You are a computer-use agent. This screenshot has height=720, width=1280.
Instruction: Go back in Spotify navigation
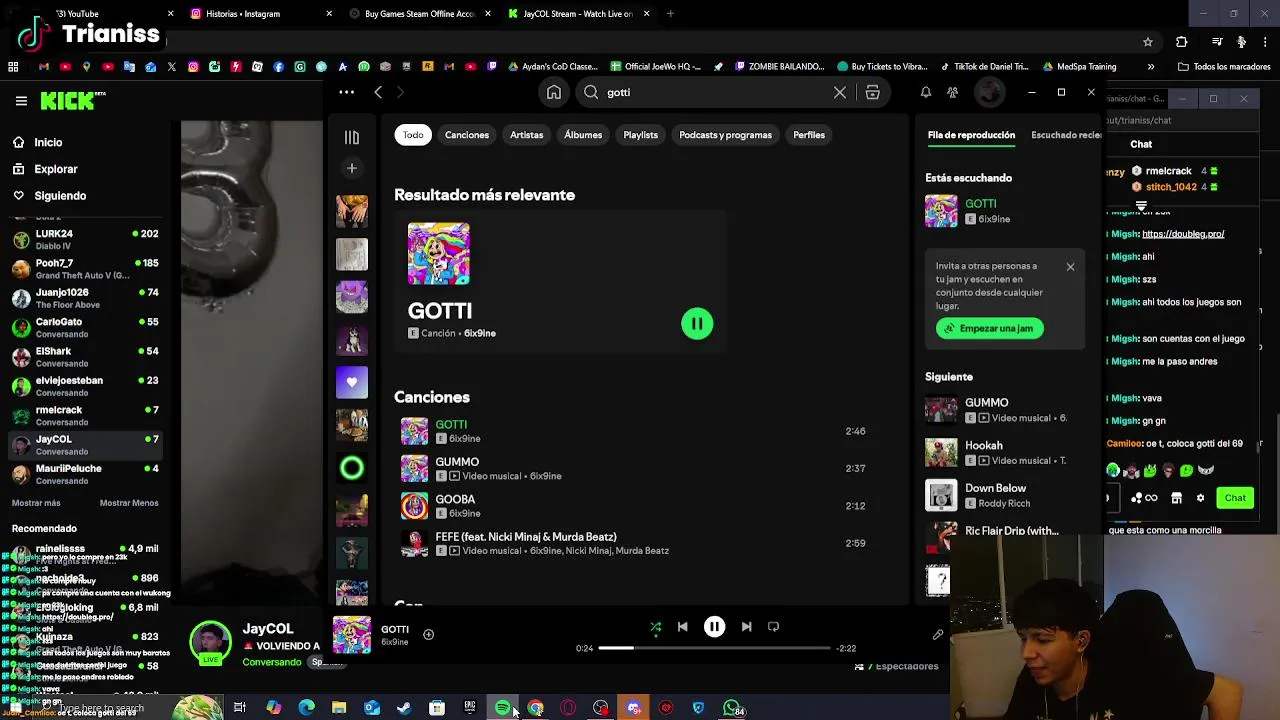click(x=378, y=92)
